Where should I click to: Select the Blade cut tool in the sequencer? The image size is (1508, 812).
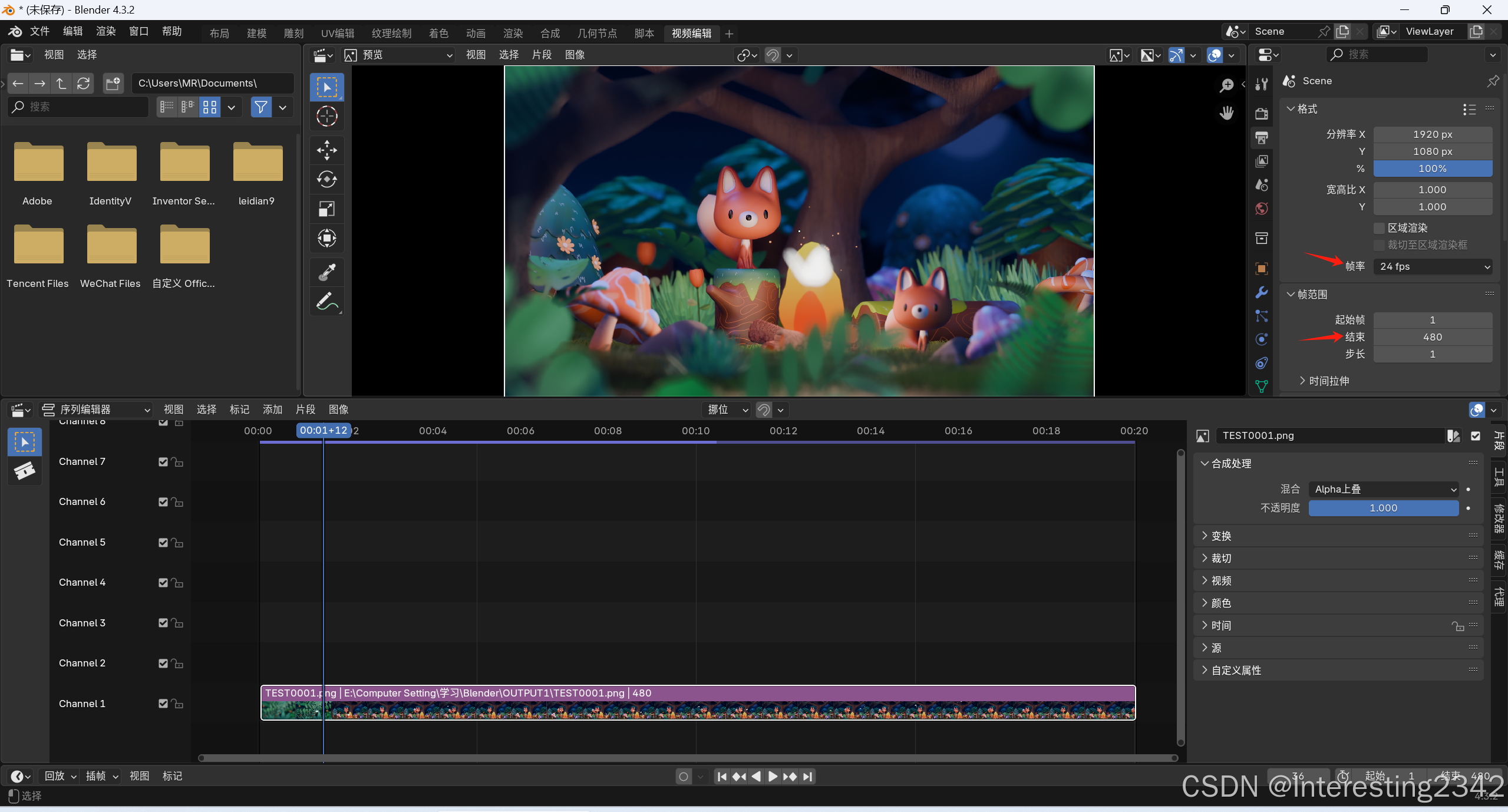tap(24, 471)
